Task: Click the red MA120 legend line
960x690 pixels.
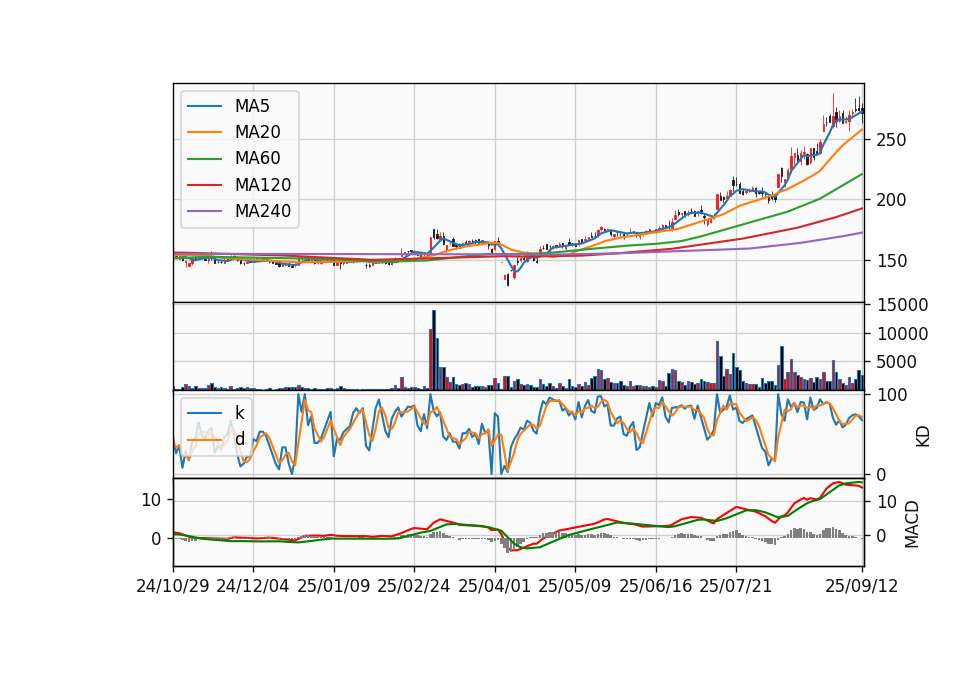Action: pos(204,185)
